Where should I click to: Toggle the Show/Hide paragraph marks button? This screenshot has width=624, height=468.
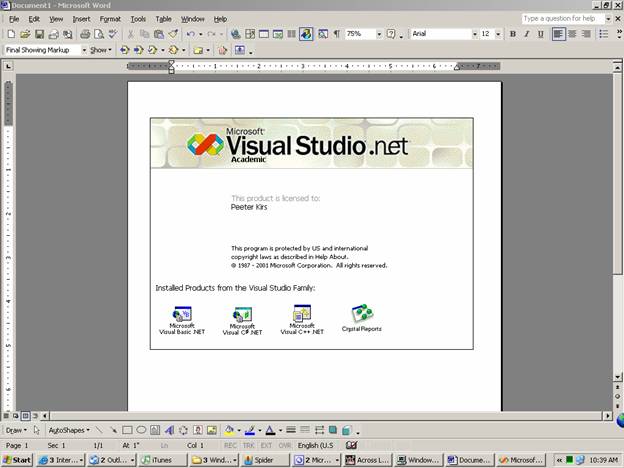(x=337, y=34)
